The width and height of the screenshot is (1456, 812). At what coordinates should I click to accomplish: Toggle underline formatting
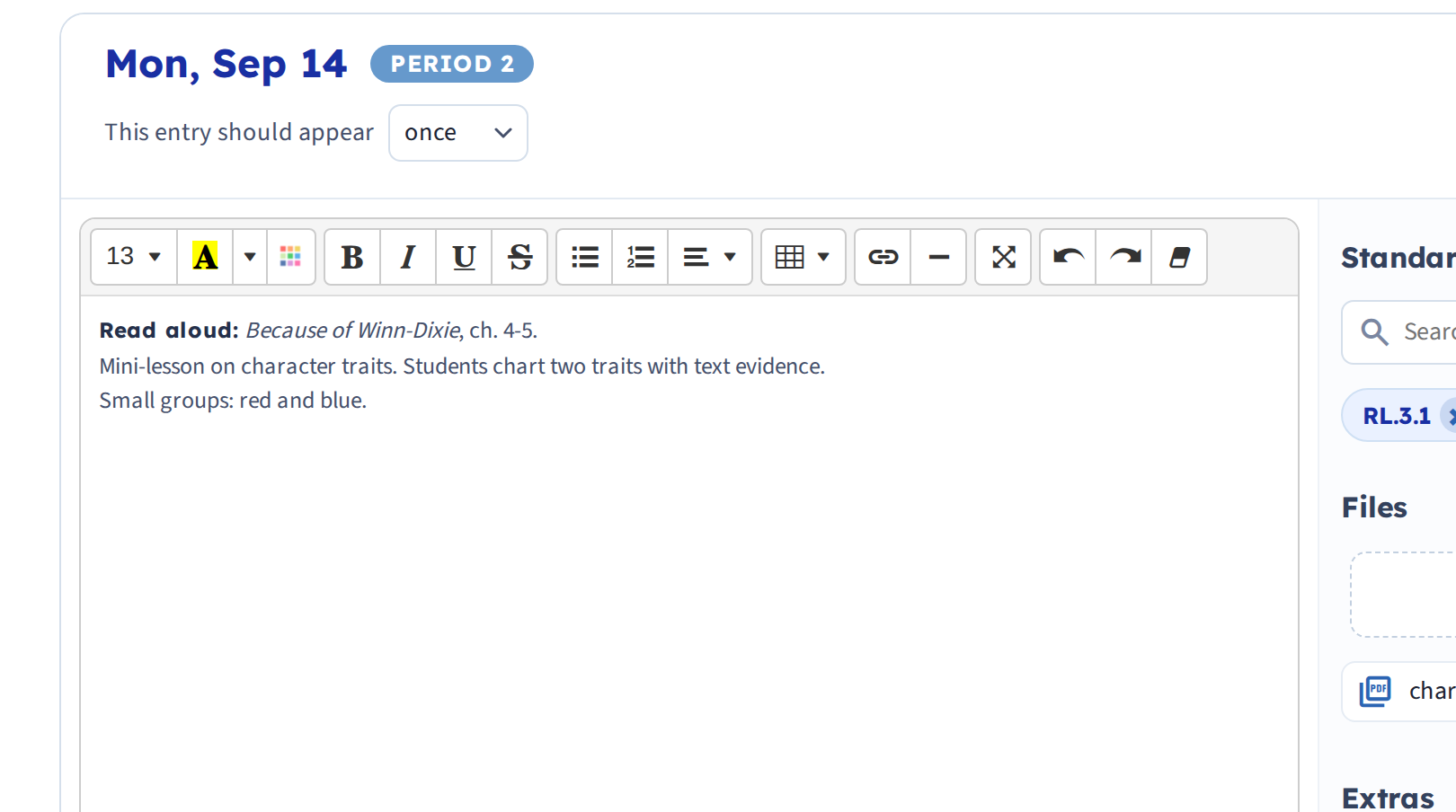464,257
